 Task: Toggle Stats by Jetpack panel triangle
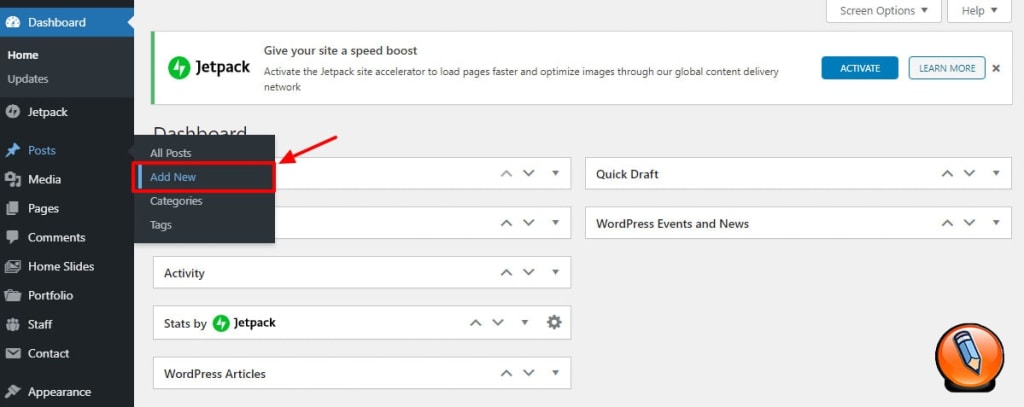(524, 322)
